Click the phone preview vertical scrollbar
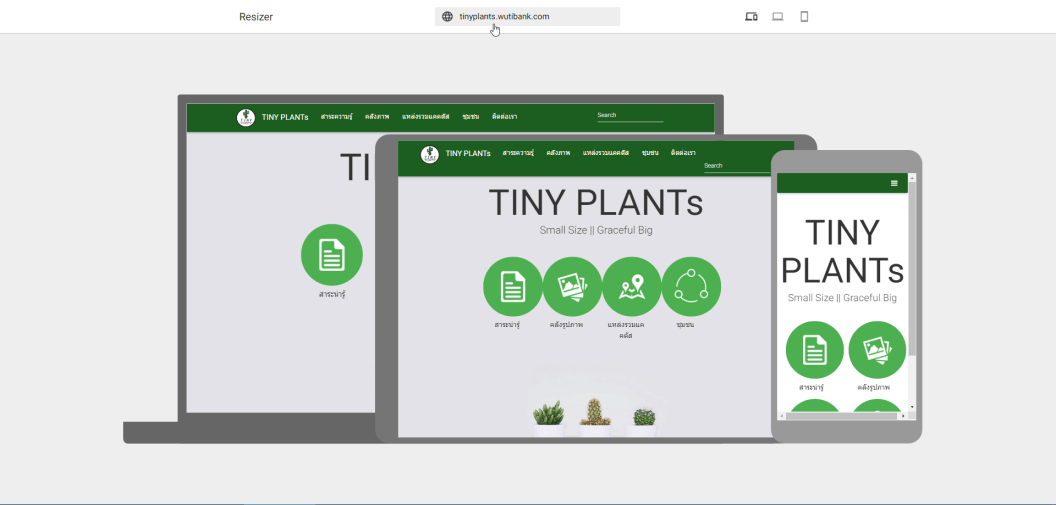The image size is (1056, 505). (x=911, y=290)
